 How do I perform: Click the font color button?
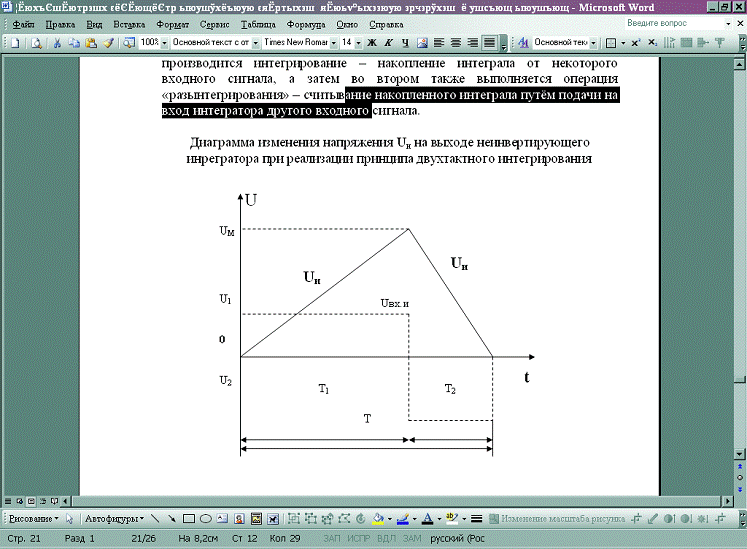428,519
